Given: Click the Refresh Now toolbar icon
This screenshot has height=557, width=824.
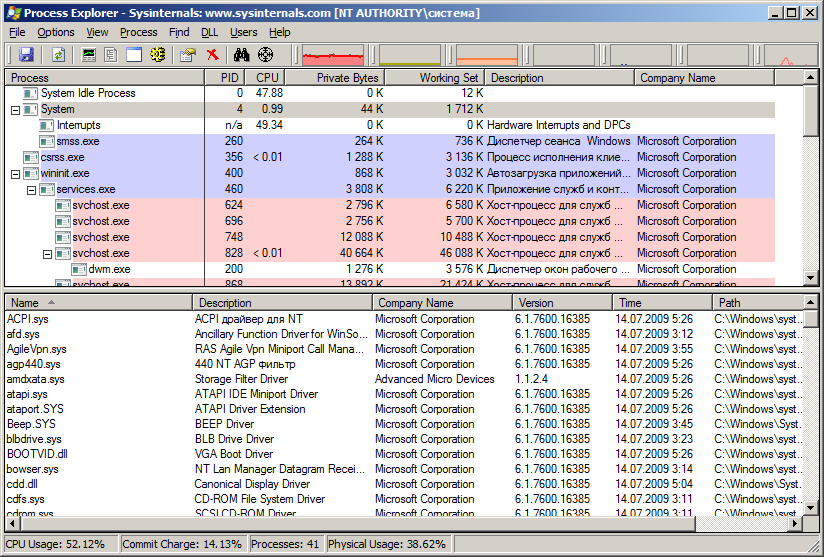Looking at the screenshot, I should coord(58,55).
